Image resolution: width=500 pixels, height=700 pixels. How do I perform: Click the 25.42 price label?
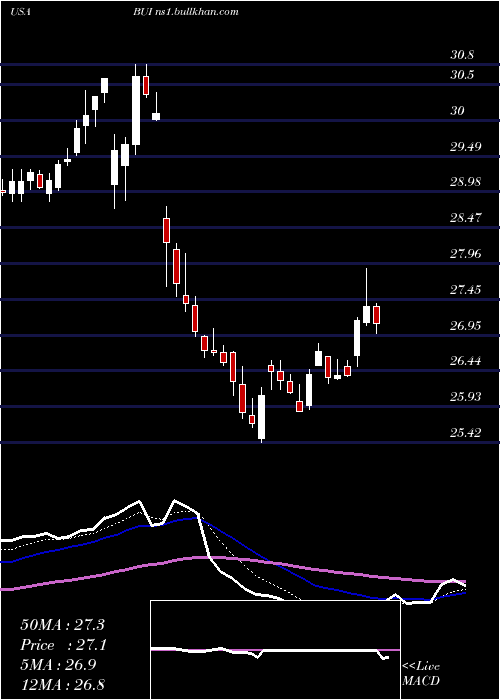click(465, 433)
